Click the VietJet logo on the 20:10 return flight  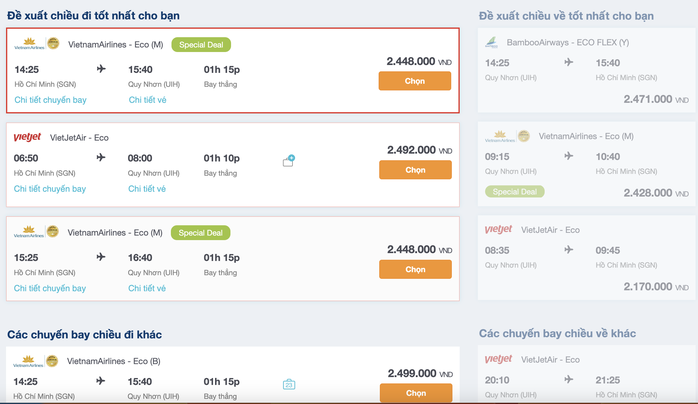[x=498, y=359]
